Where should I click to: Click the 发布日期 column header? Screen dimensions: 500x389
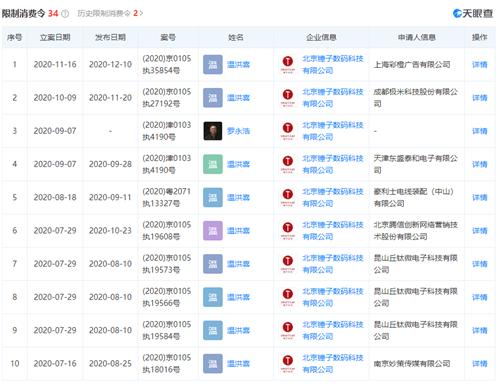point(110,37)
